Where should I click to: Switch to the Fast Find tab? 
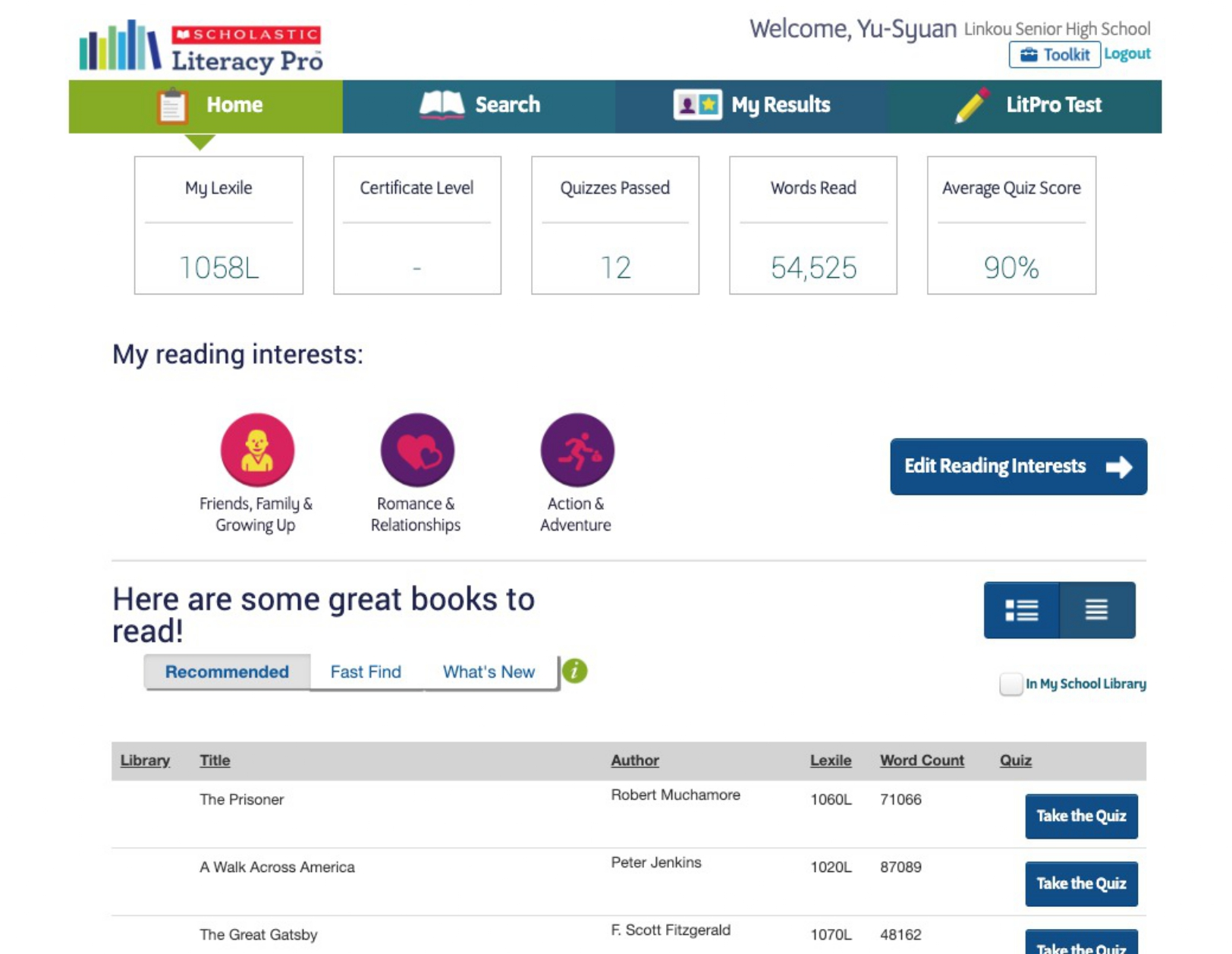(366, 672)
